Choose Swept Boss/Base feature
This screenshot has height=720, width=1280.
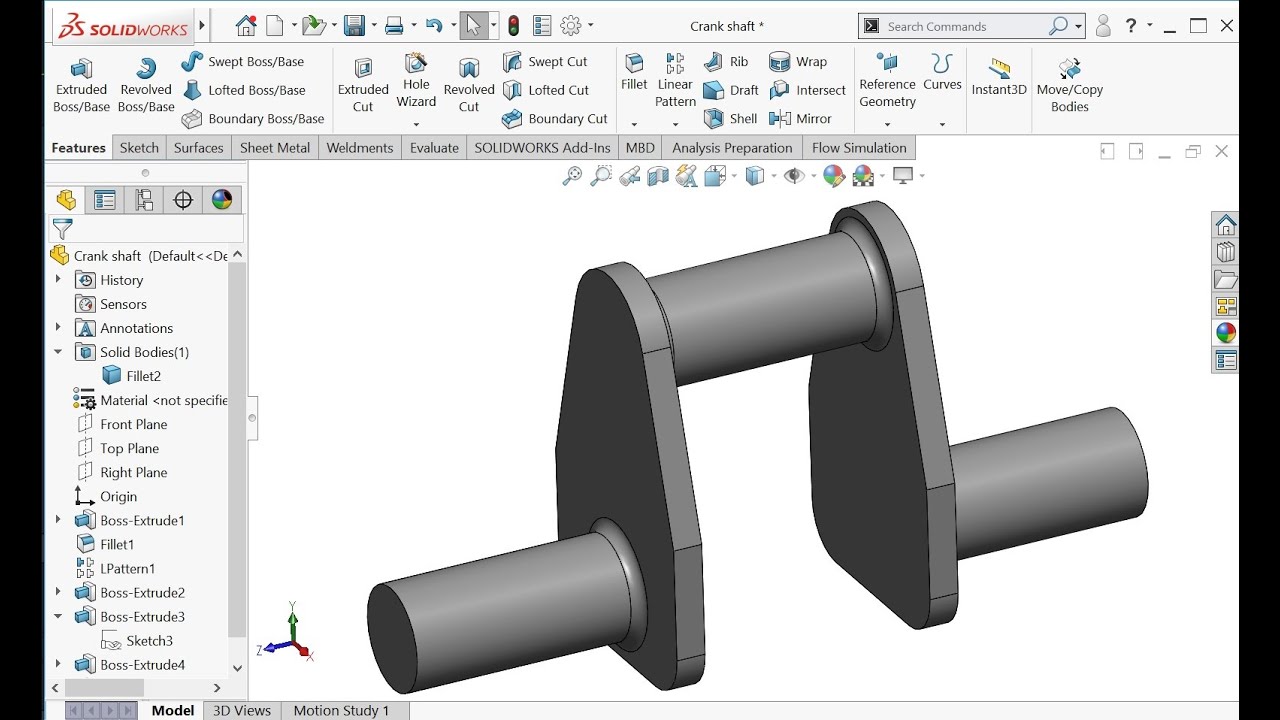coord(243,62)
